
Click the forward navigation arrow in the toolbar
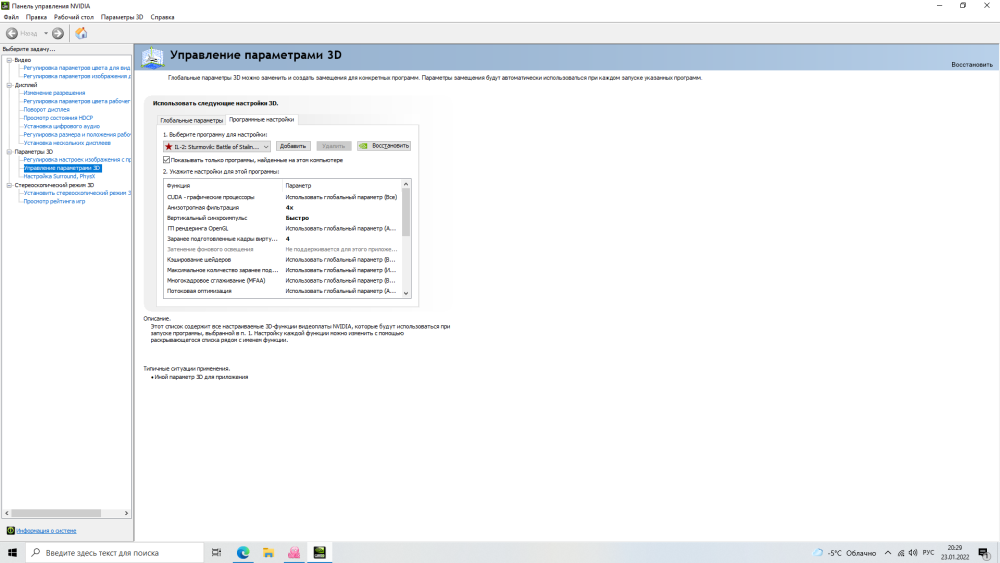(58, 33)
